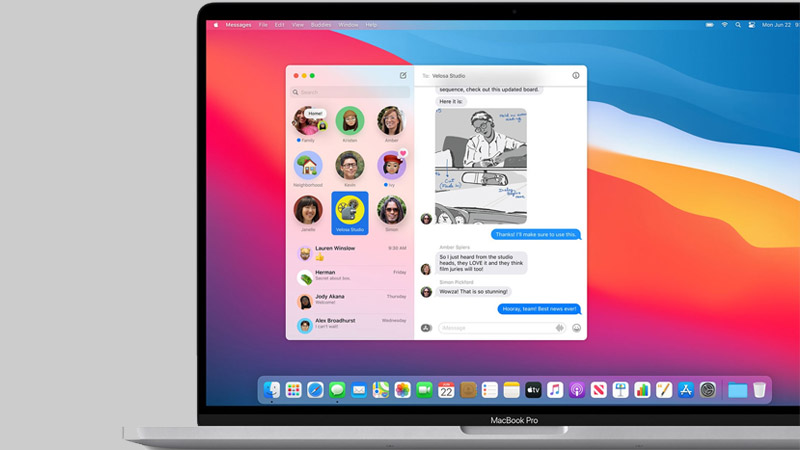Image resolution: width=800 pixels, height=450 pixels.
Task: Open the pinned Janelle conversation
Action: click(x=308, y=213)
